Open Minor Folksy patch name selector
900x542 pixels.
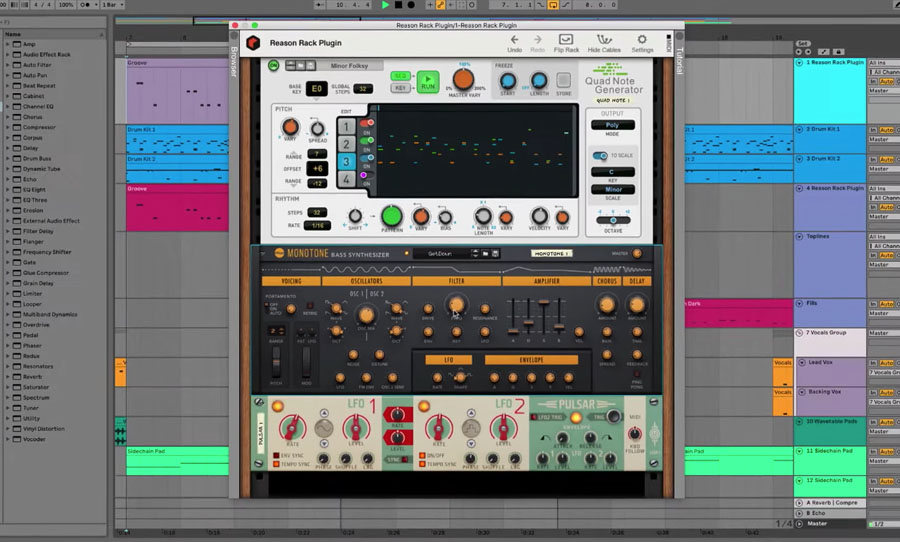click(349, 65)
